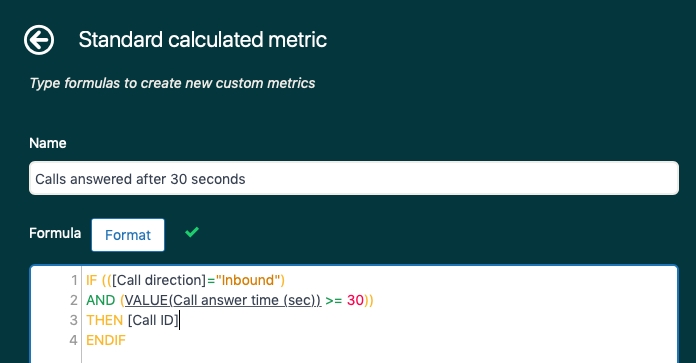This screenshot has width=696, height=363.
Task: Click the >= operator in formula
Action: [334, 300]
